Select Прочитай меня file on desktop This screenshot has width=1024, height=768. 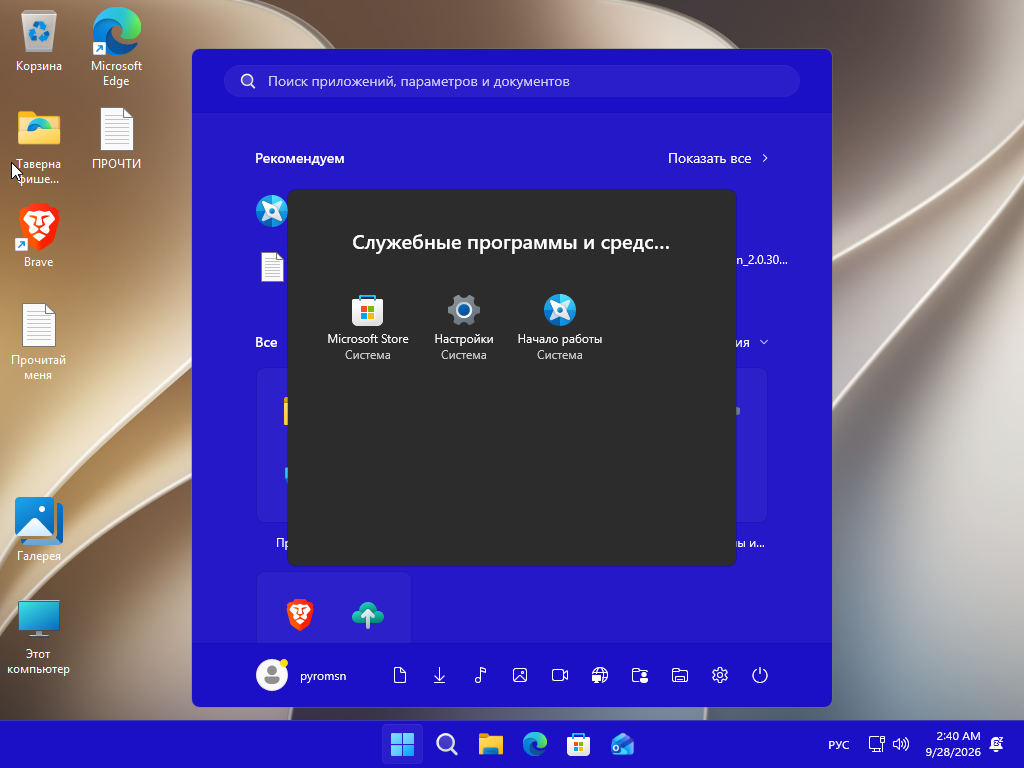pyautogui.click(x=39, y=342)
